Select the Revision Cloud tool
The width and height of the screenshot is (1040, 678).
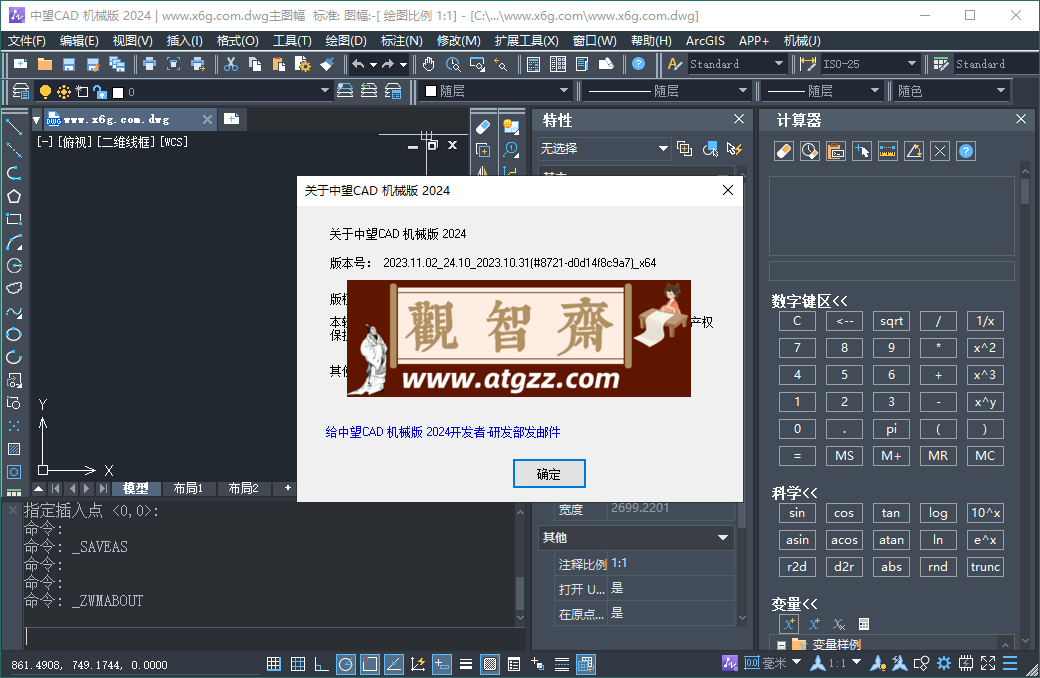coord(13,288)
